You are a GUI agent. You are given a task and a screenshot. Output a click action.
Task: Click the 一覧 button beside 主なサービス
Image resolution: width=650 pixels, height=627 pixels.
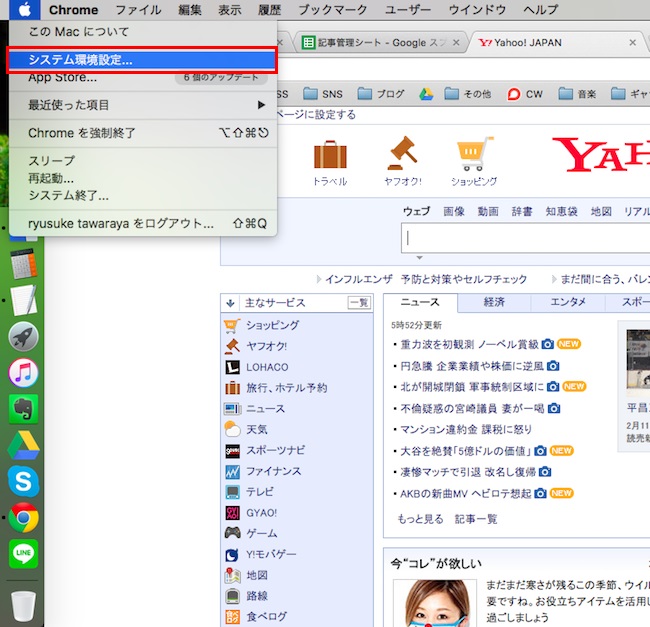(358, 303)
